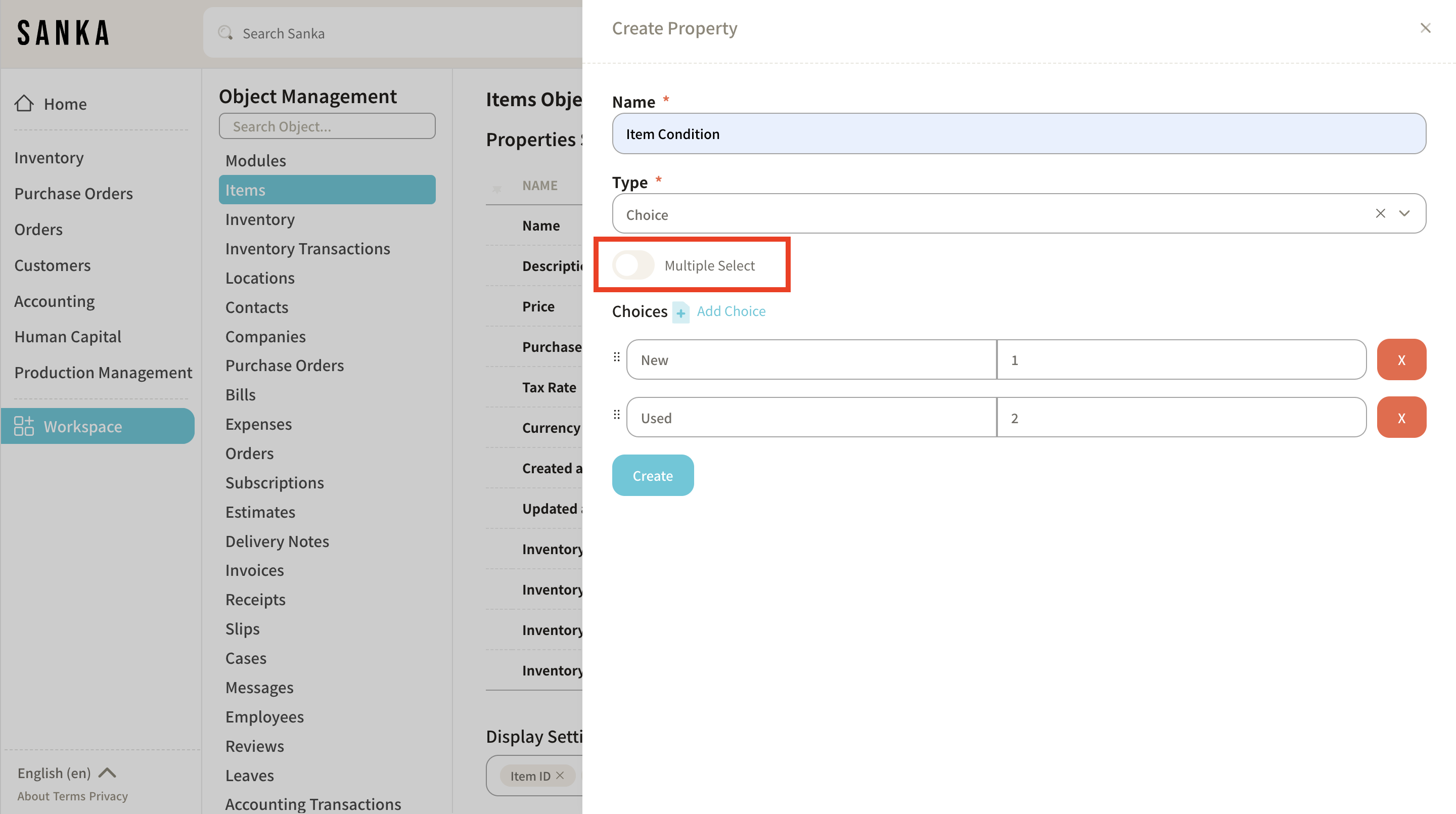Click the Create button

652,475
